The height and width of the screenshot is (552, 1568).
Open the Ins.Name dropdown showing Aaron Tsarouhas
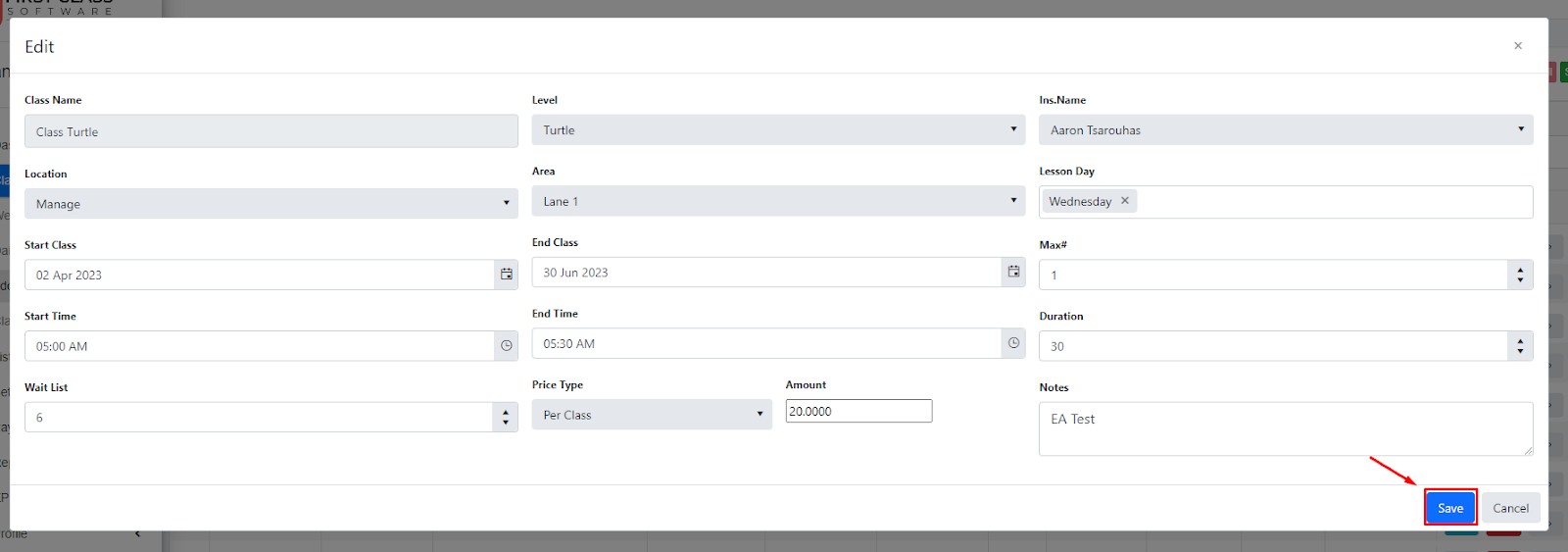tap(1286, 129)
